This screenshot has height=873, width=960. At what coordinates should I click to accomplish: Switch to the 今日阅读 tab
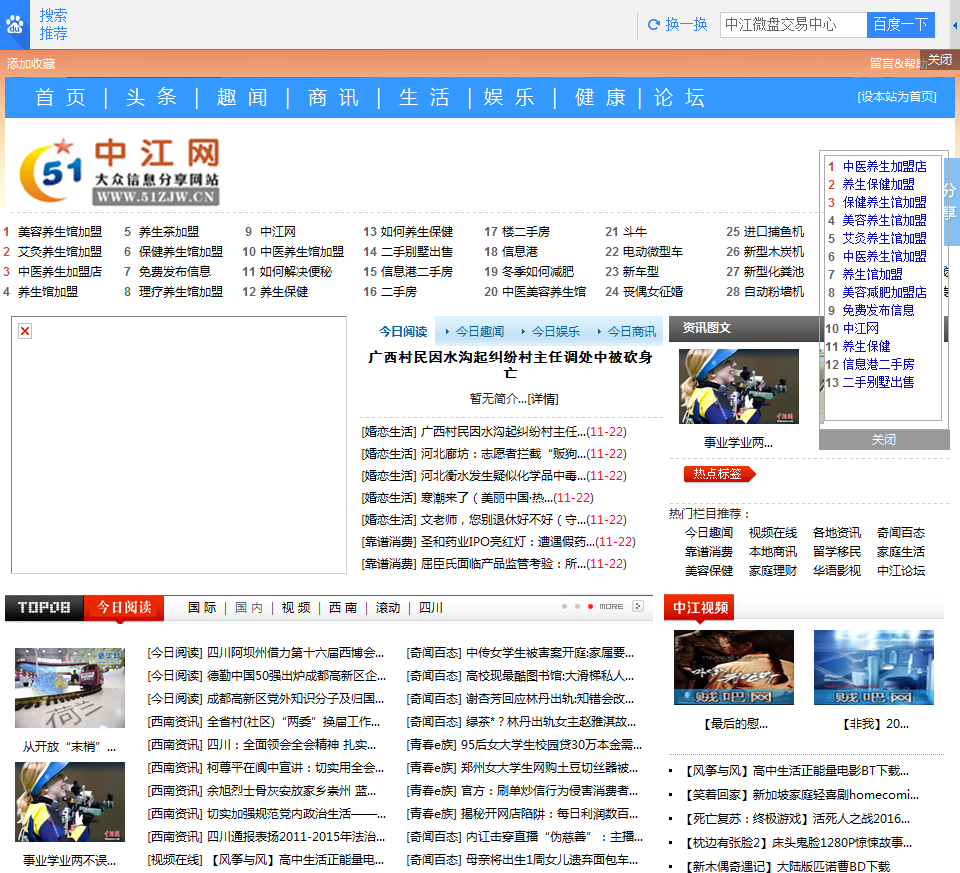click(x=403, y=331)
